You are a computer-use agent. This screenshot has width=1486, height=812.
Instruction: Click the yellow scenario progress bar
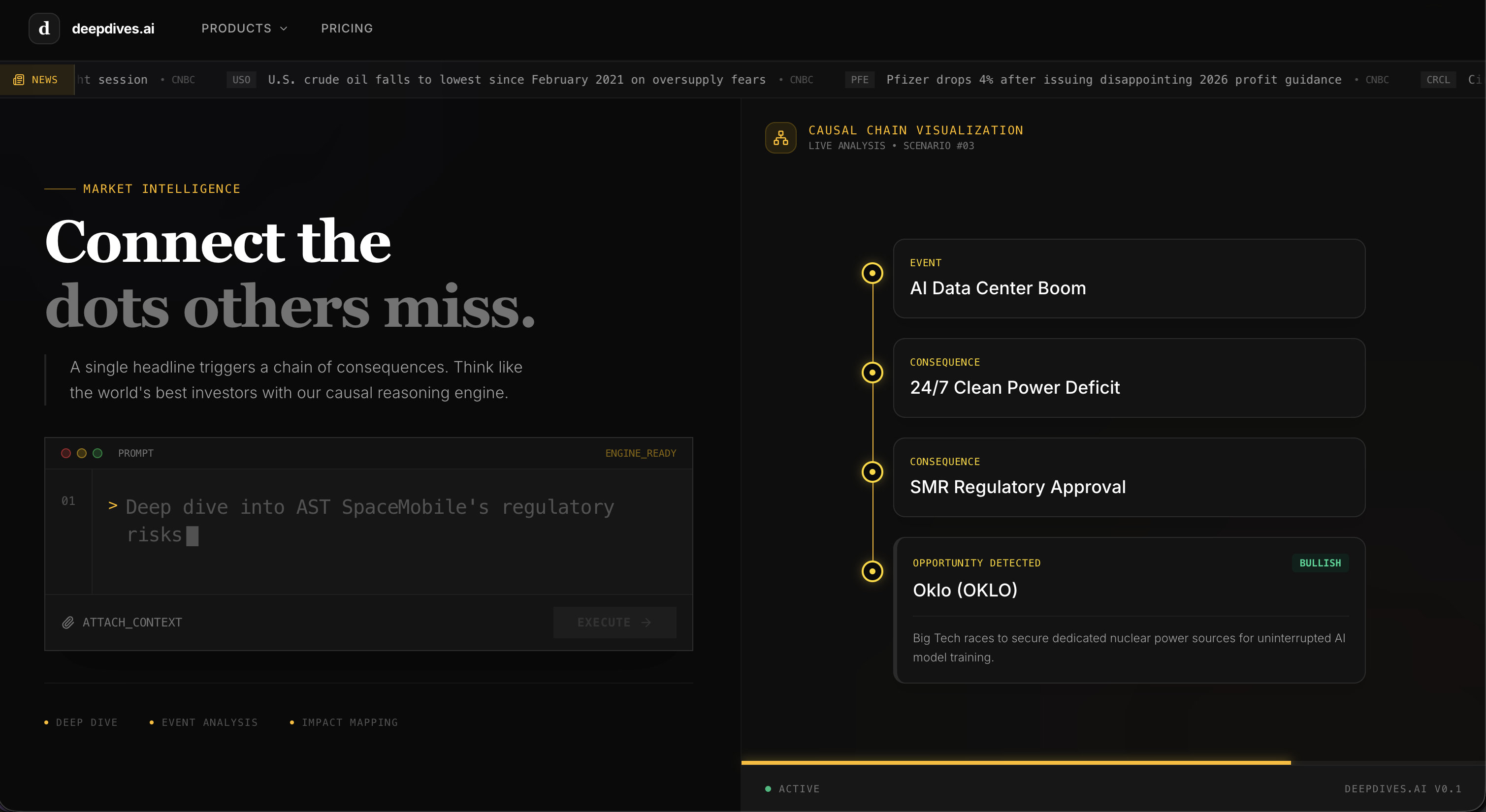click(1015, 762)
